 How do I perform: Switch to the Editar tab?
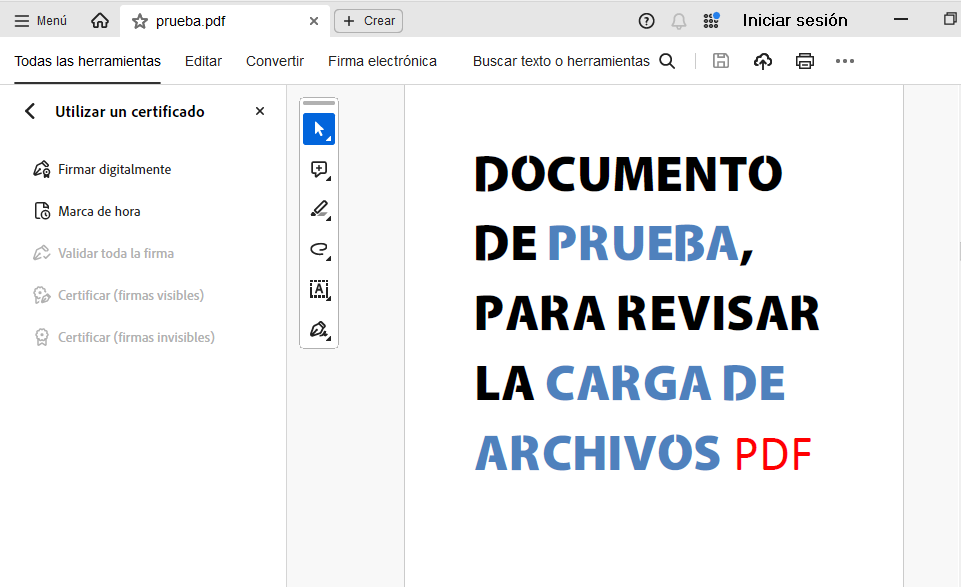[x=203, y=61]
